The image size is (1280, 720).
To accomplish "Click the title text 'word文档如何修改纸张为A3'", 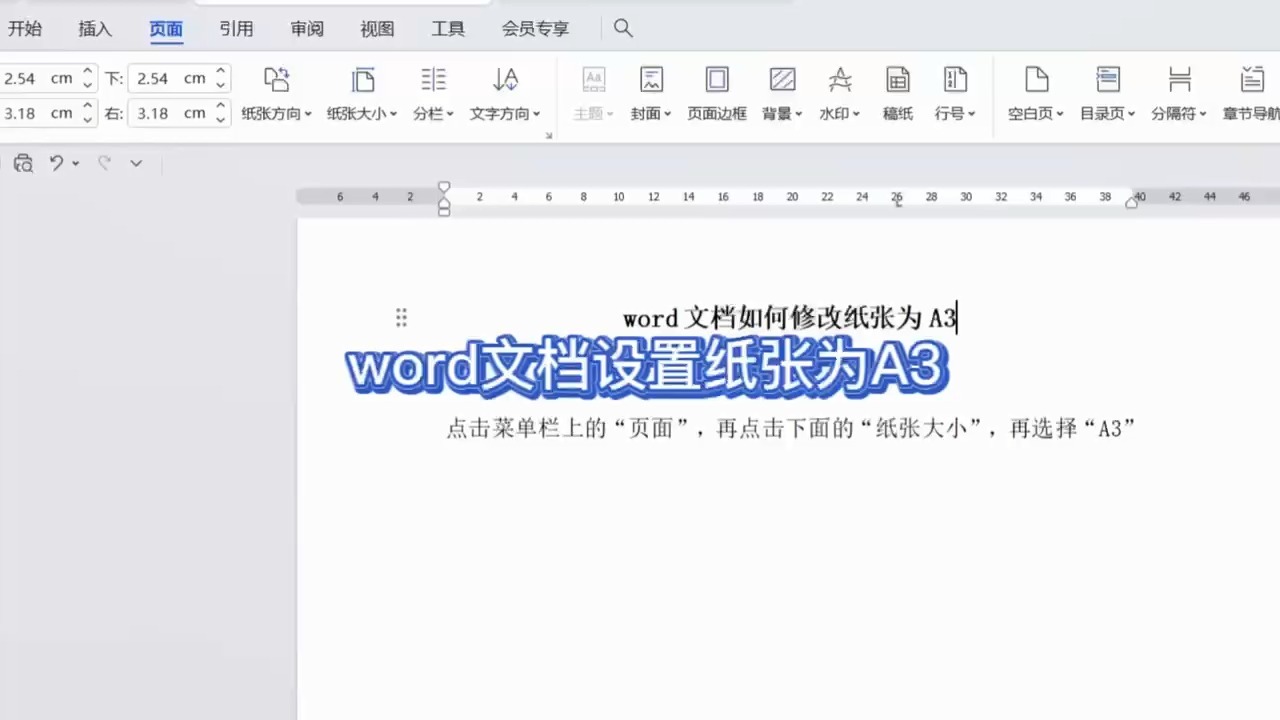I will click(x=790, y=319).
